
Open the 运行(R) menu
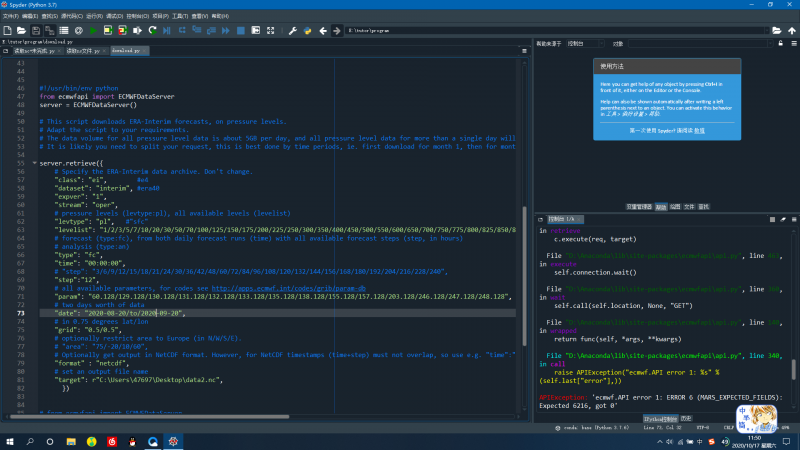click(x=95, y=18)
